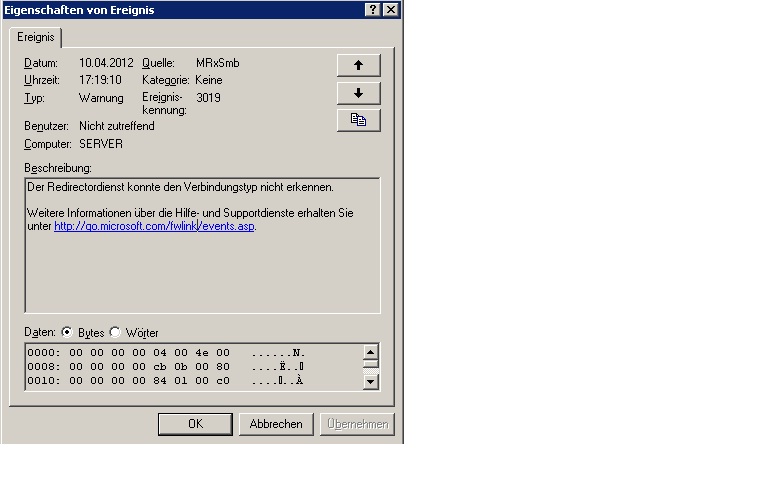768x480 pixels.
Task: Click the data scrollbar up arrow
Action: [x=371, y=352]
